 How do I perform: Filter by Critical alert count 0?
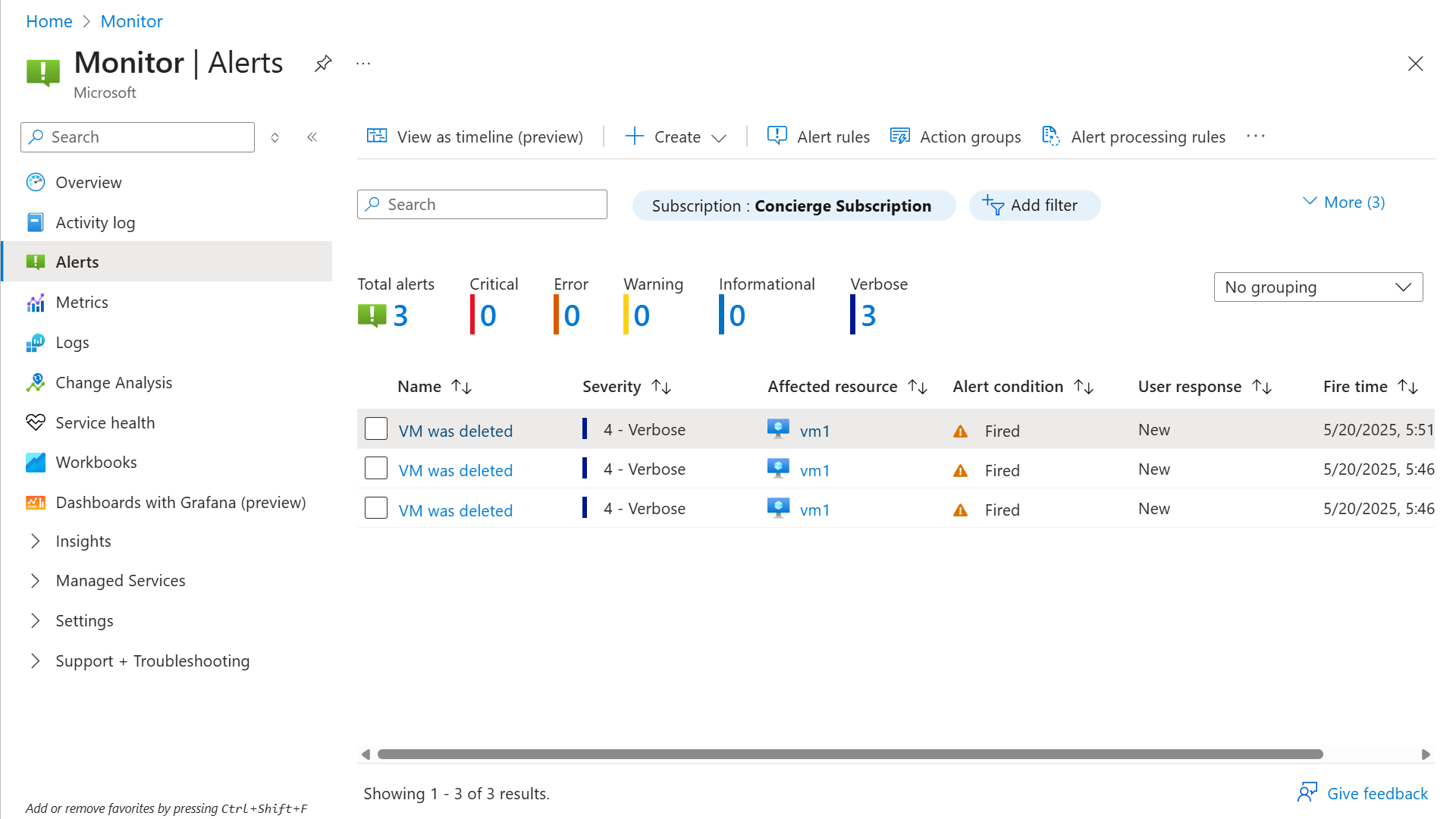[488, 315]
